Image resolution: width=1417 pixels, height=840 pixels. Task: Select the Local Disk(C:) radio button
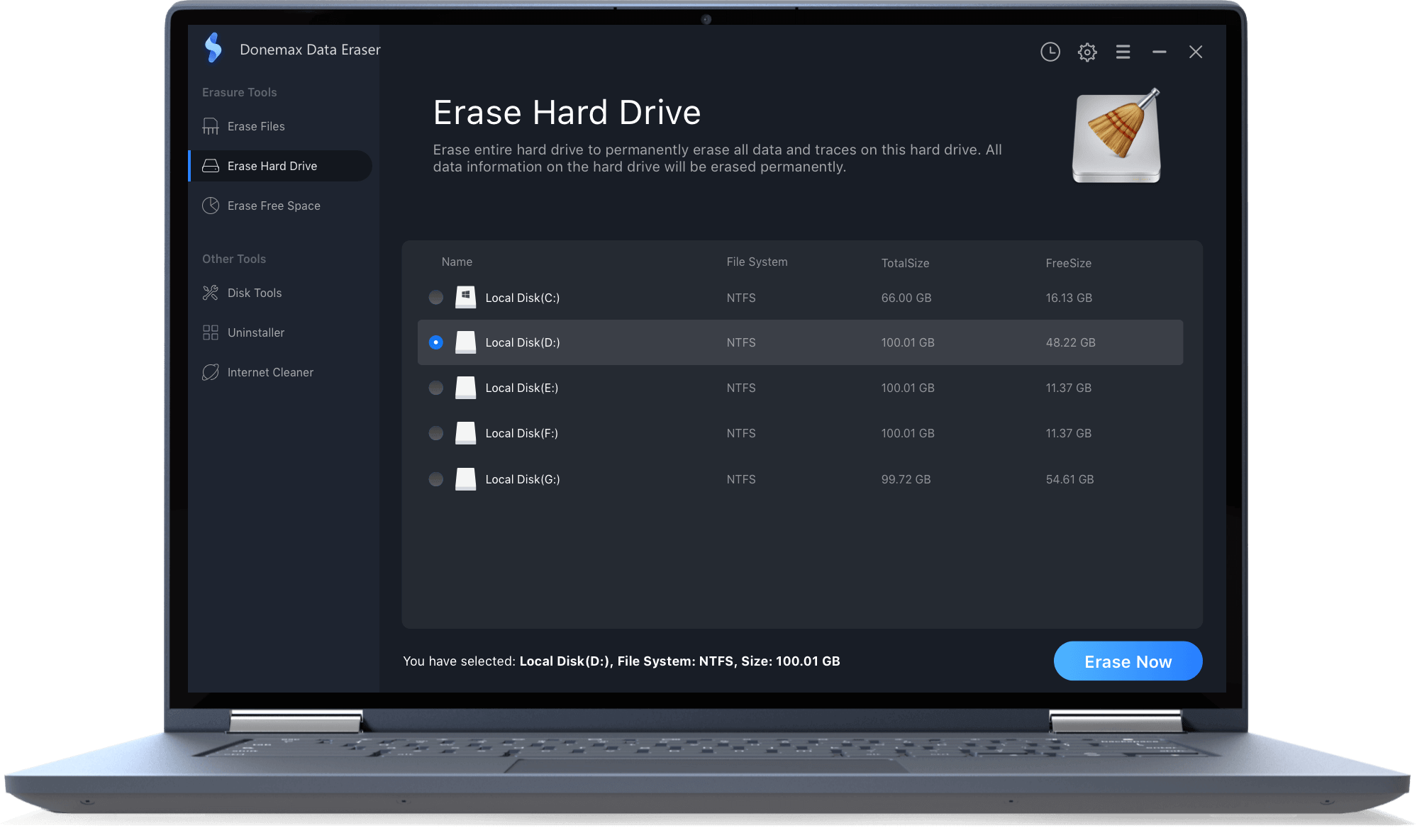pyautogui.click(x=436, y=298)
